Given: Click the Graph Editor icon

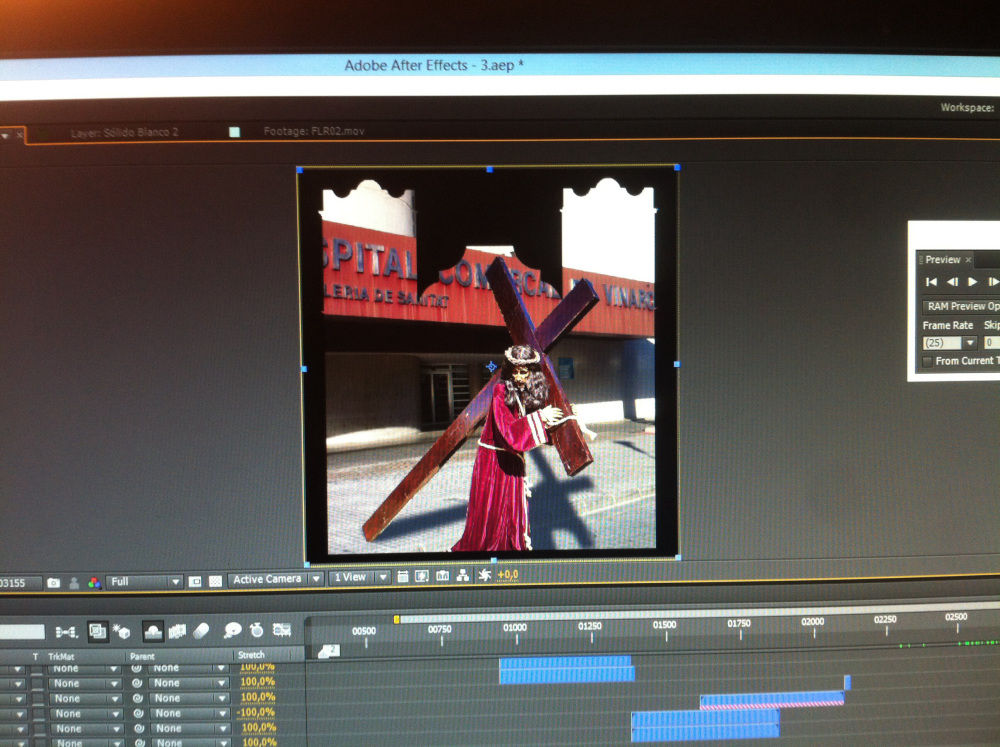Looking at the screenshot, I should pyautogui.click(x=282, y=630).
